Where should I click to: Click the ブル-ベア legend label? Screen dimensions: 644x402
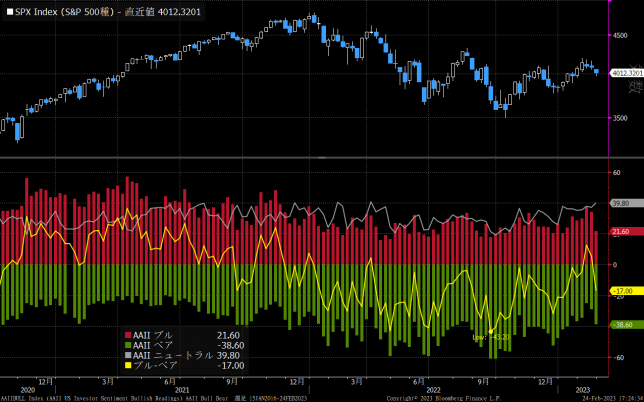156,365
